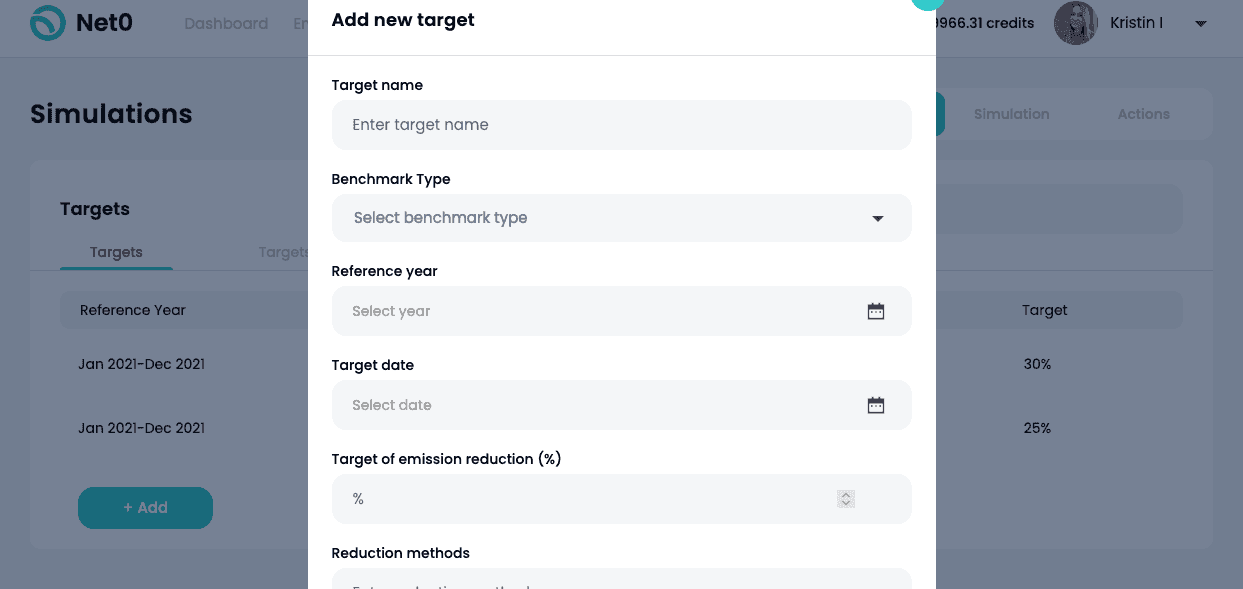This screenshot has height=589, width=1243.
Task: Open Dashboard from the top navigation
Action: (x=226, y=23)
